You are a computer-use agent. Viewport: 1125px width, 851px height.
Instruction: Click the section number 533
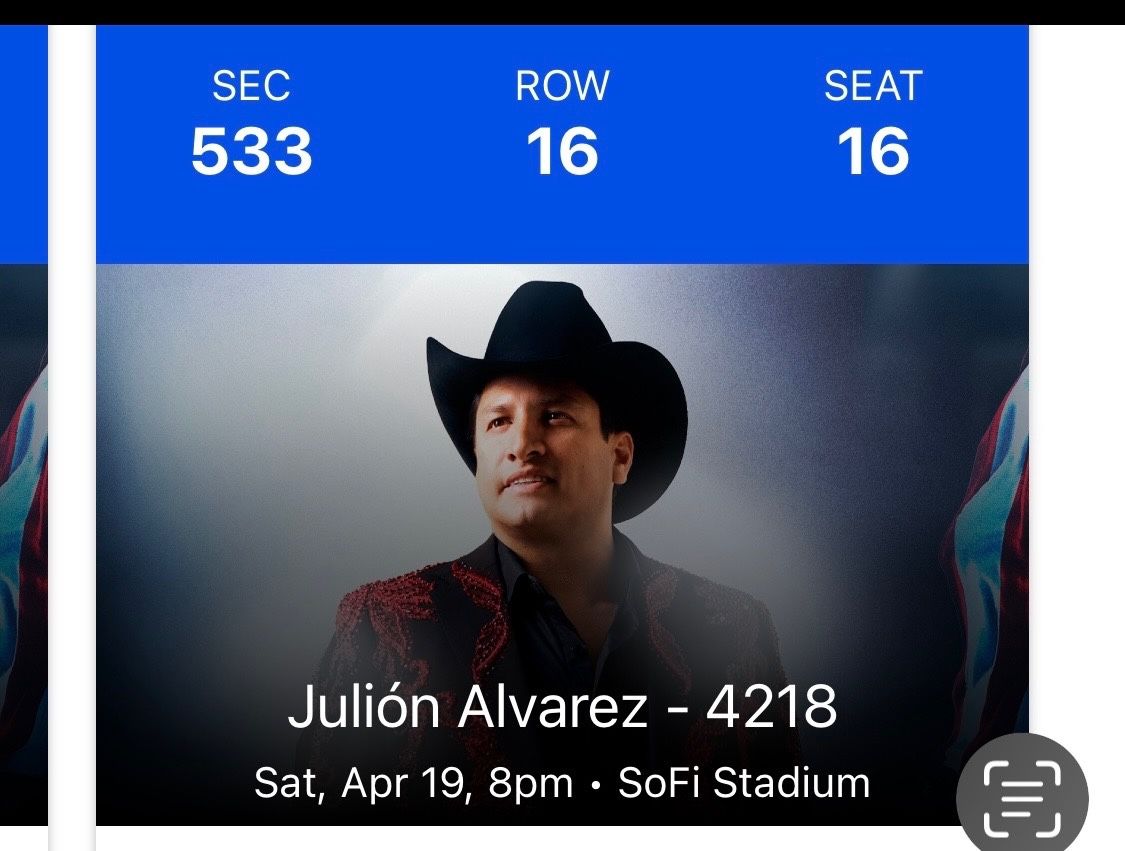coord(251,152)
